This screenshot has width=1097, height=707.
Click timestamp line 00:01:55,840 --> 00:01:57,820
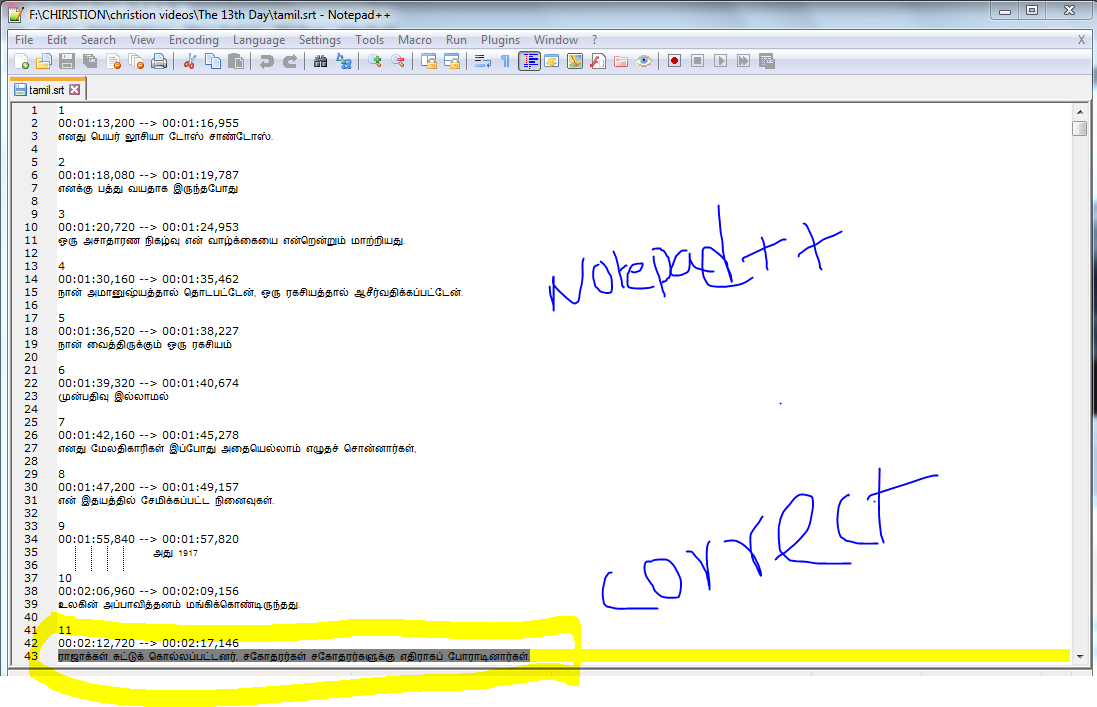tap(148, 539)
